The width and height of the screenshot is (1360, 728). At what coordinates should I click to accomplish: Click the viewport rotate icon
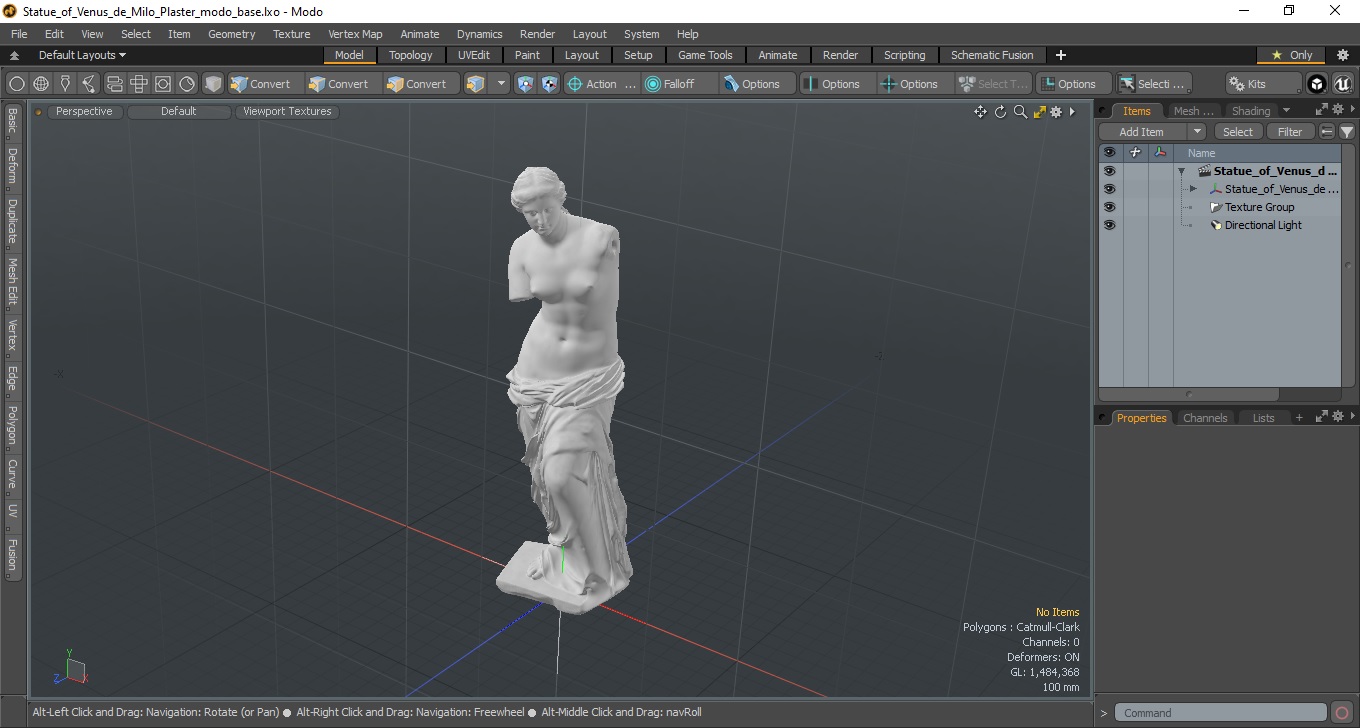1000,112
